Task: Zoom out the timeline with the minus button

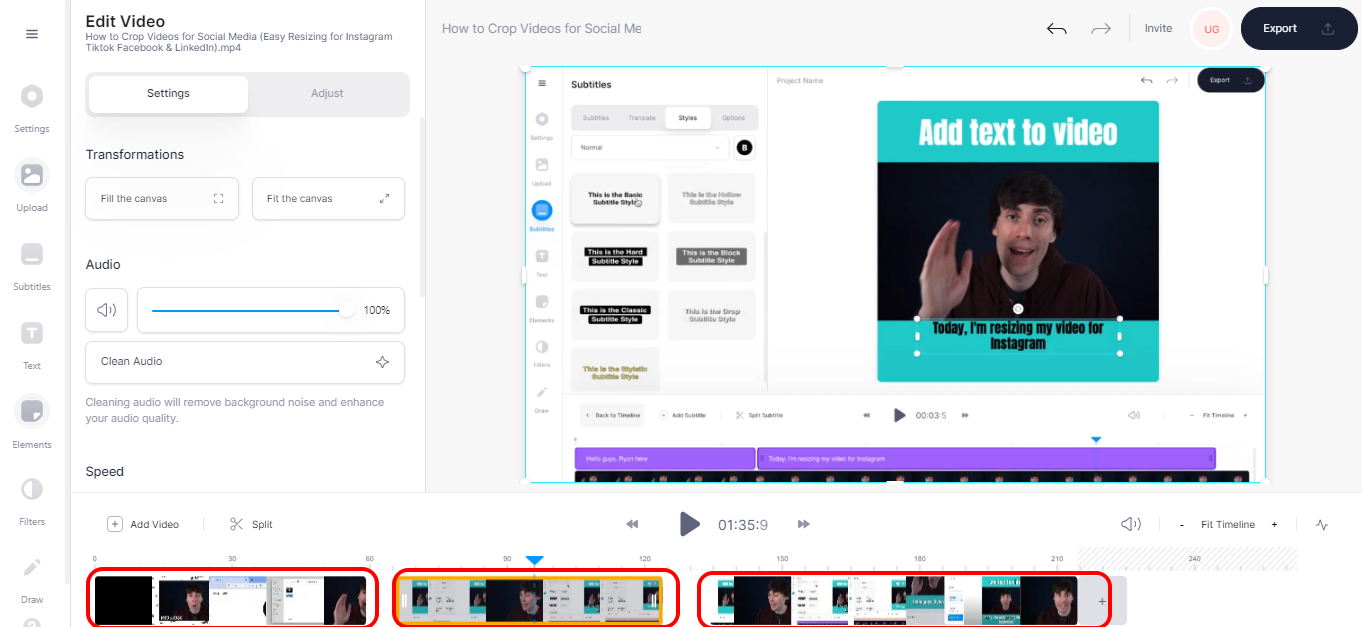Action: click(x=1182, y=525)
